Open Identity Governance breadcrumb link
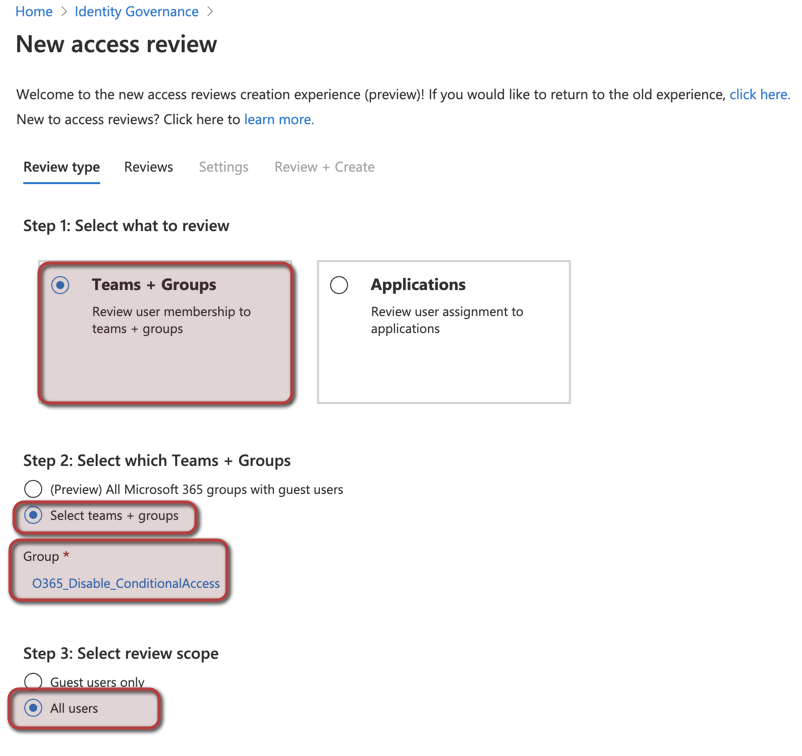Screen dimensions: 802x756 point(135,11)
